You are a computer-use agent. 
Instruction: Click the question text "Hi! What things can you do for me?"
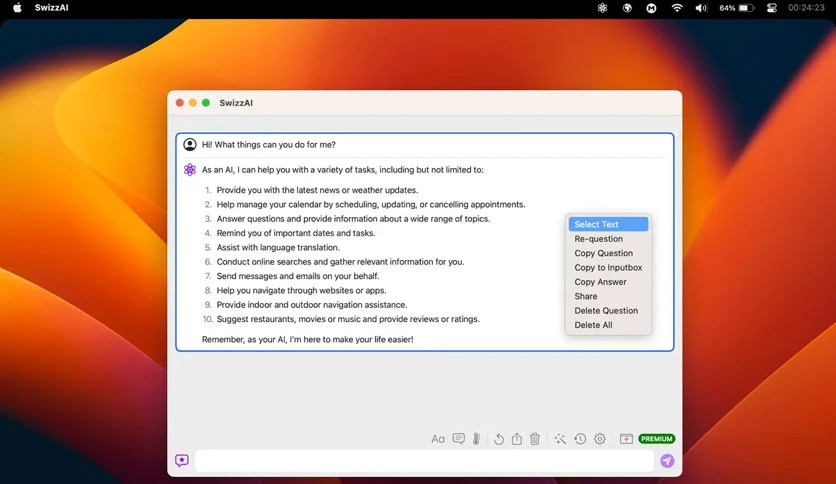pyautogui.click(x=269, y=144)
